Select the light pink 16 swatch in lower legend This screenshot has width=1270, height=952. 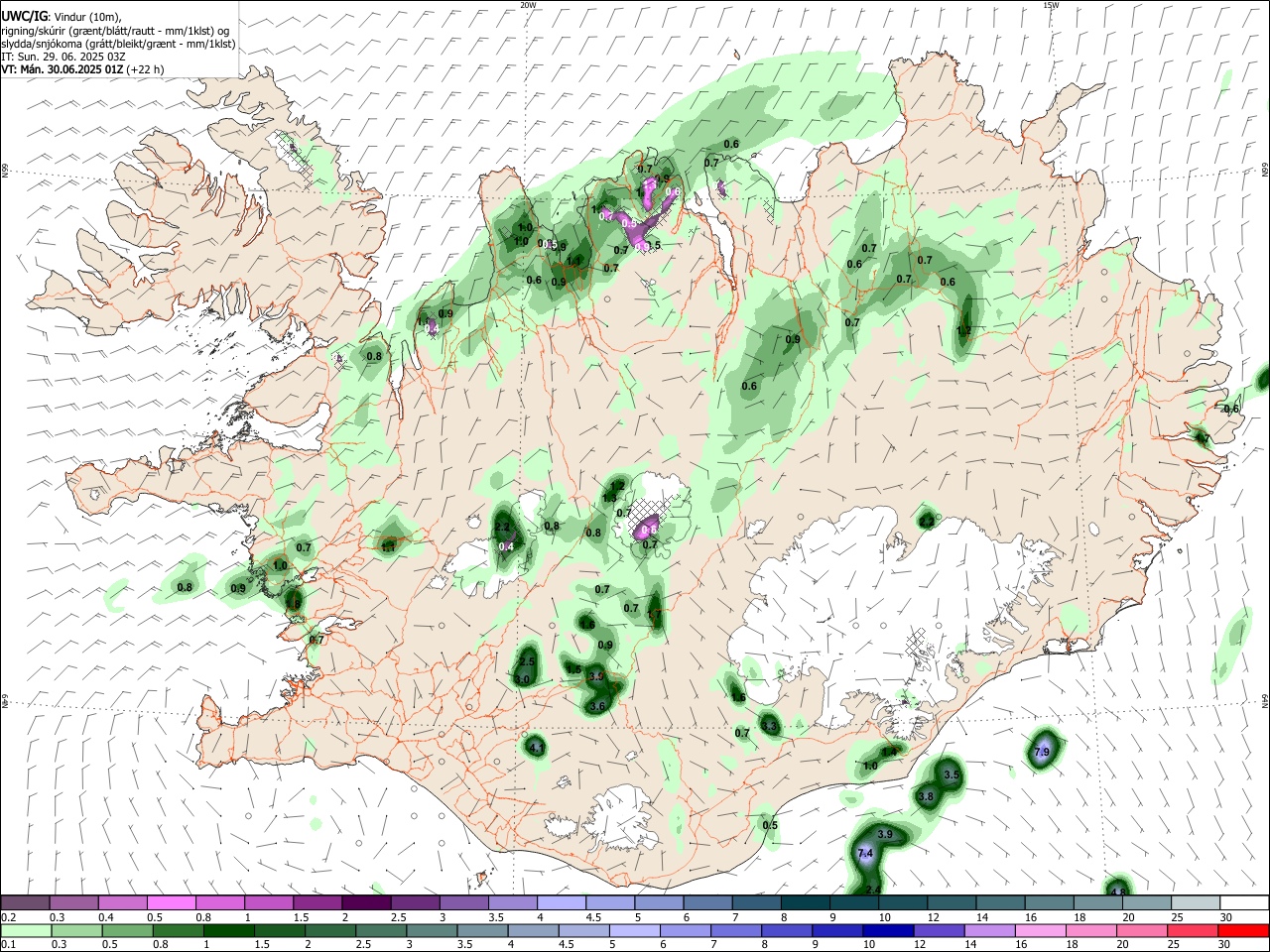pos(1041,930)
